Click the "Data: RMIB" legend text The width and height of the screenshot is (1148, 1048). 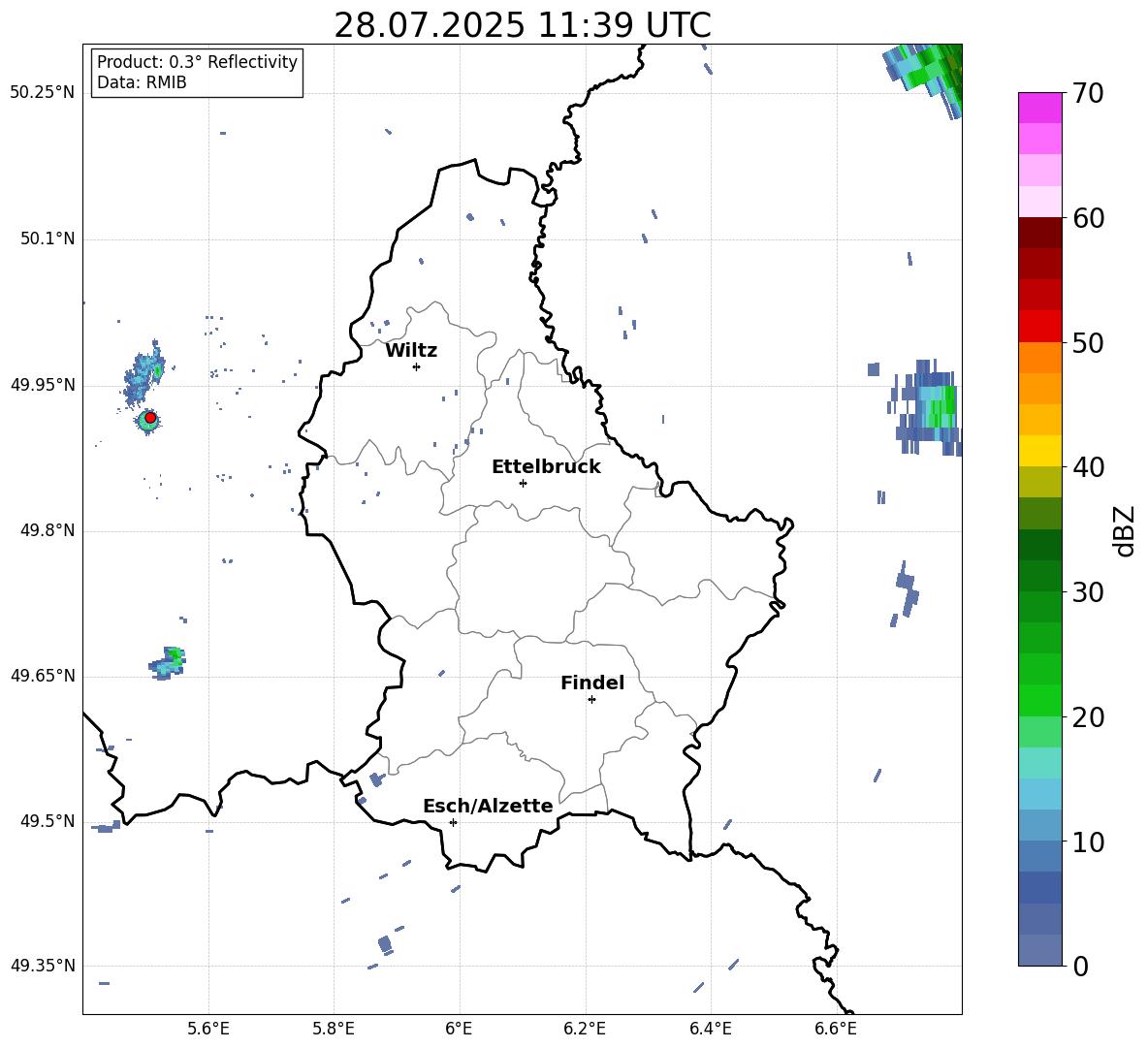pos(142,82)
